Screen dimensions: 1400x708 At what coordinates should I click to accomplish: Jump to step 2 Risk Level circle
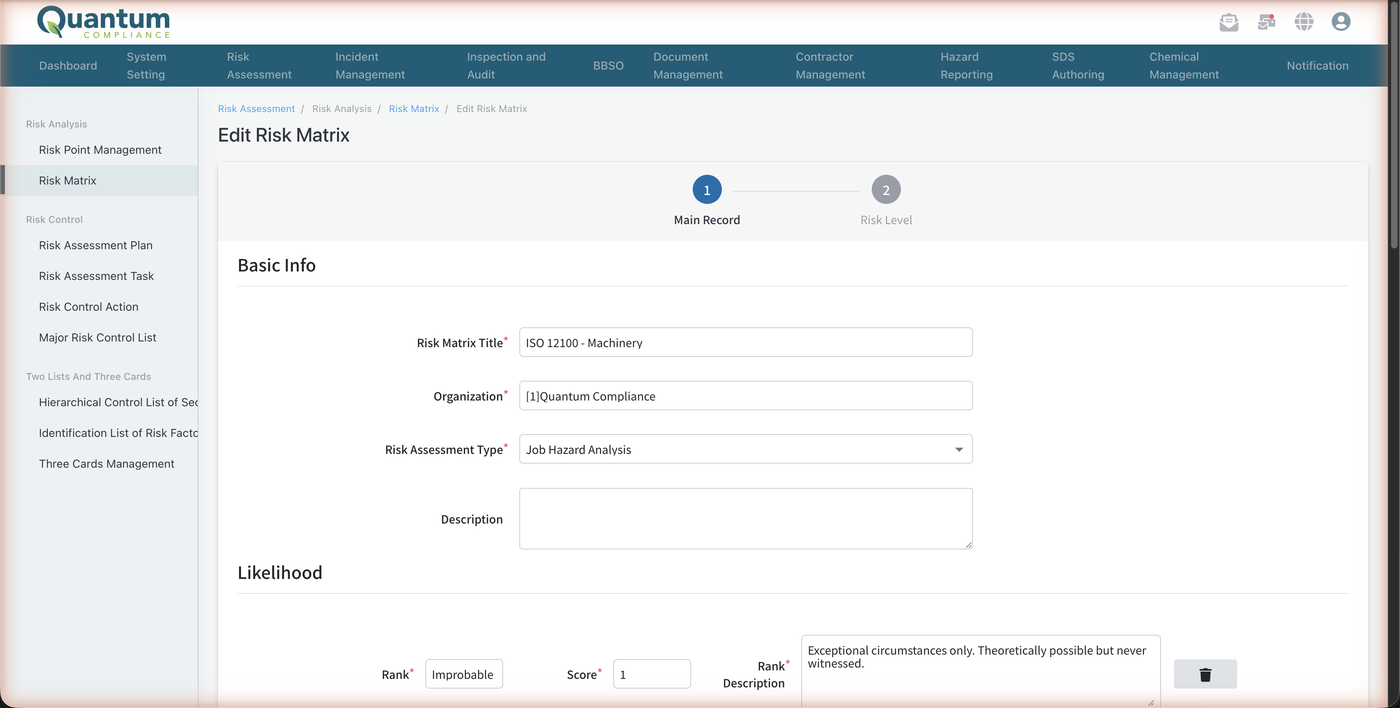886,190
